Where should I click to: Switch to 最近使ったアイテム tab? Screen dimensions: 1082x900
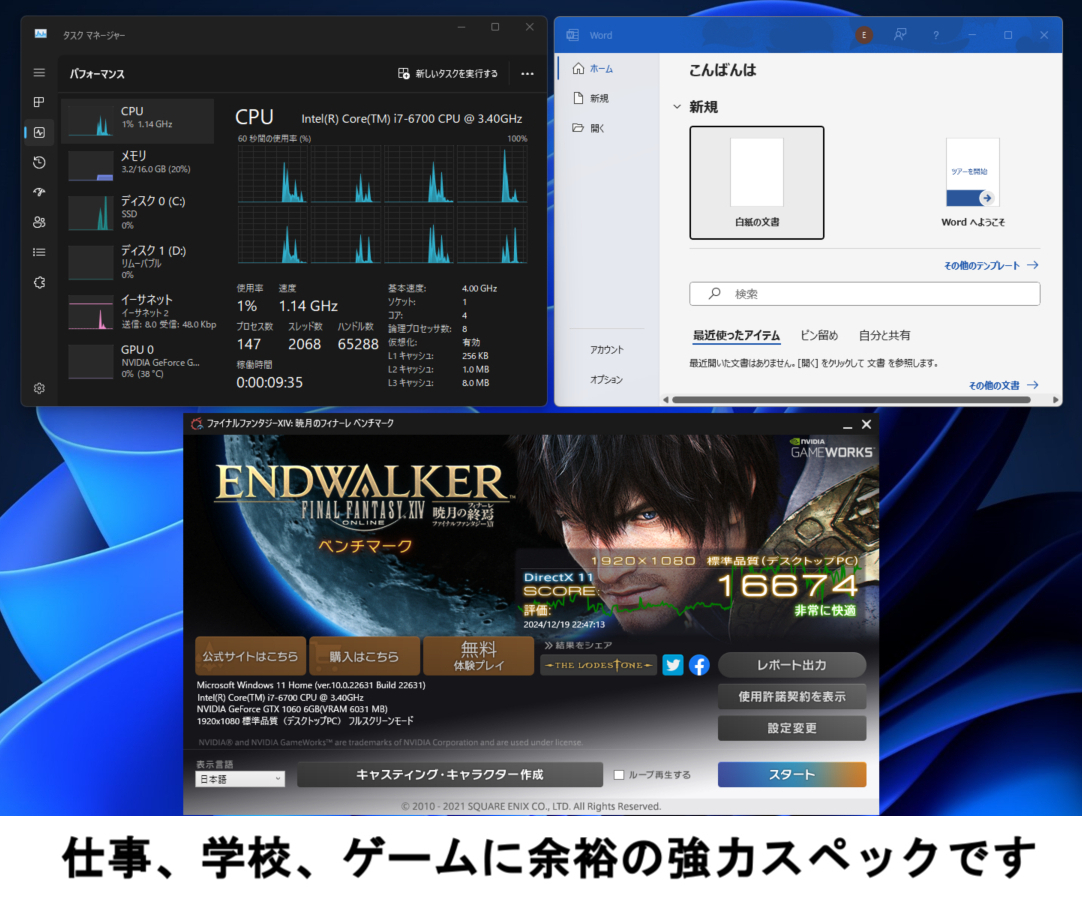coord(736,335)
